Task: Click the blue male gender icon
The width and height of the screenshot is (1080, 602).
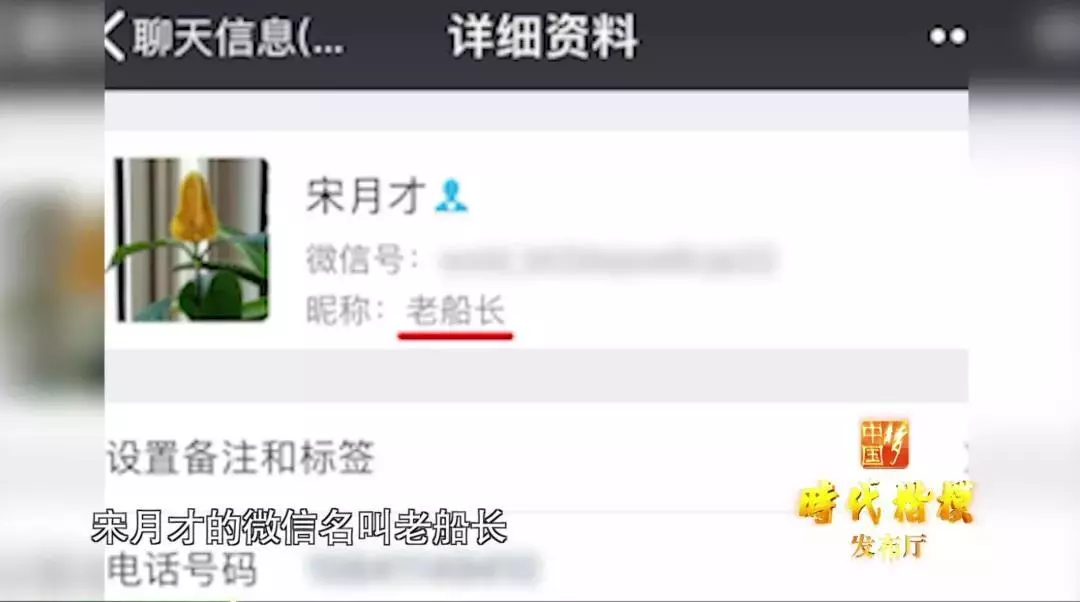Action: click(452, 196)
